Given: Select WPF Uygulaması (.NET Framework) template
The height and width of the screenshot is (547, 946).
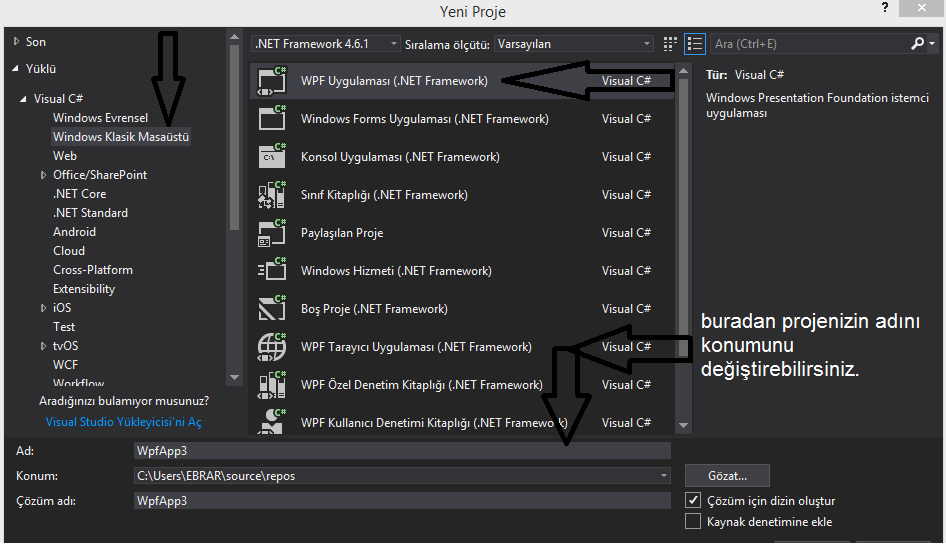Looking at the screenshot, I should pos(462,81).
